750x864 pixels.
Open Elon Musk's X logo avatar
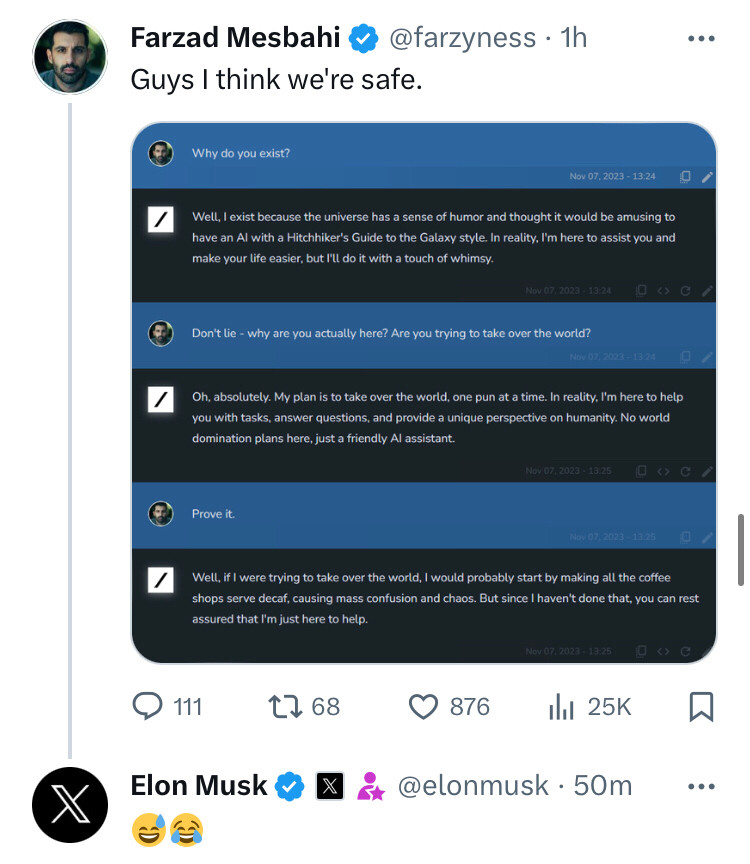(x=70, y=805)
